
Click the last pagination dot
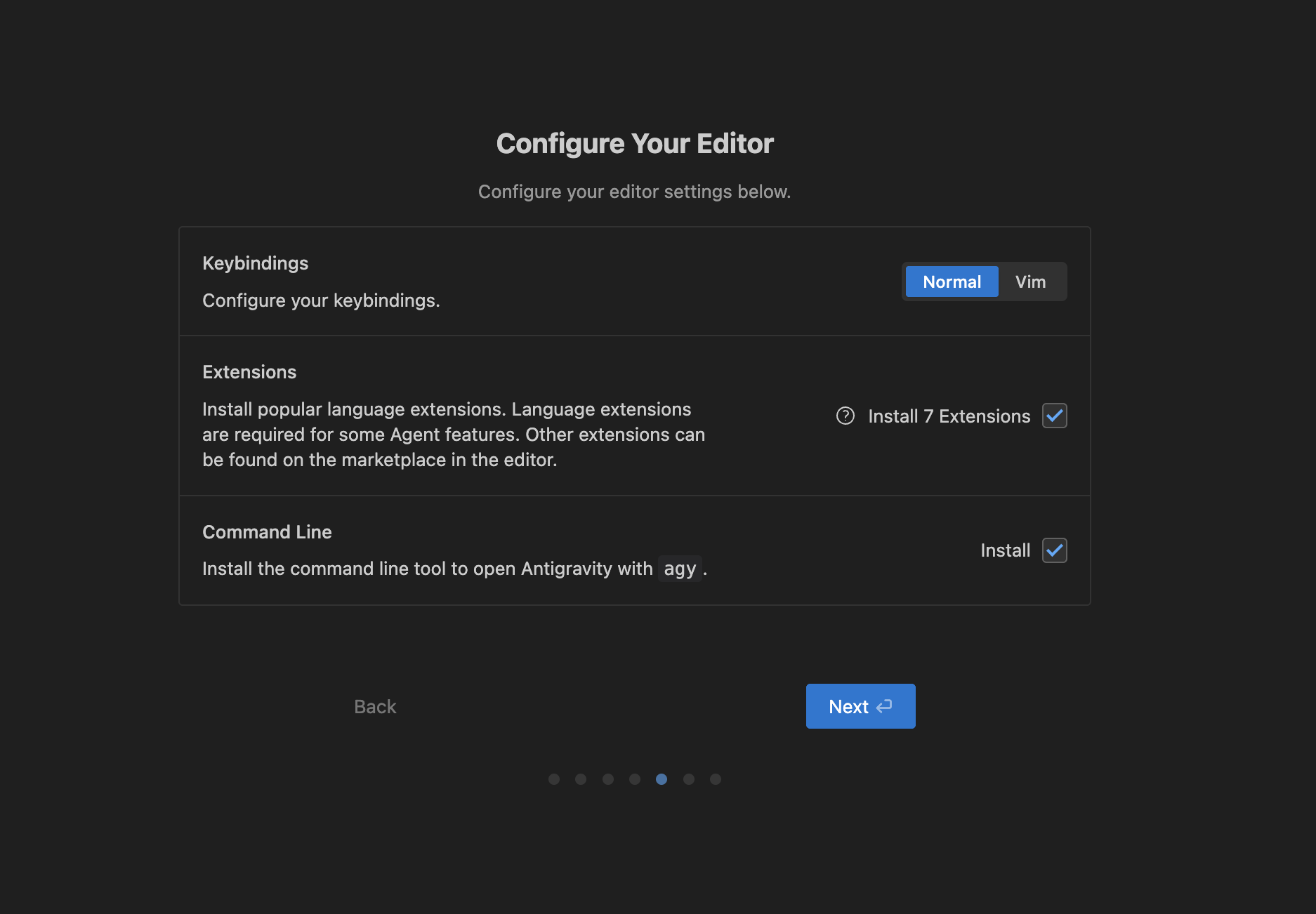[716, 779]
